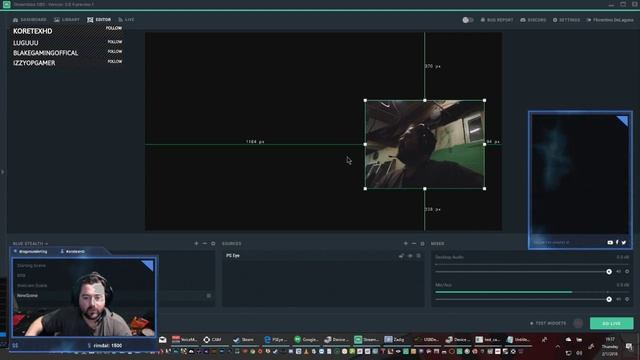Mute Mic/Aux speaker icon
Screen dimensions: 640x360
619,299
